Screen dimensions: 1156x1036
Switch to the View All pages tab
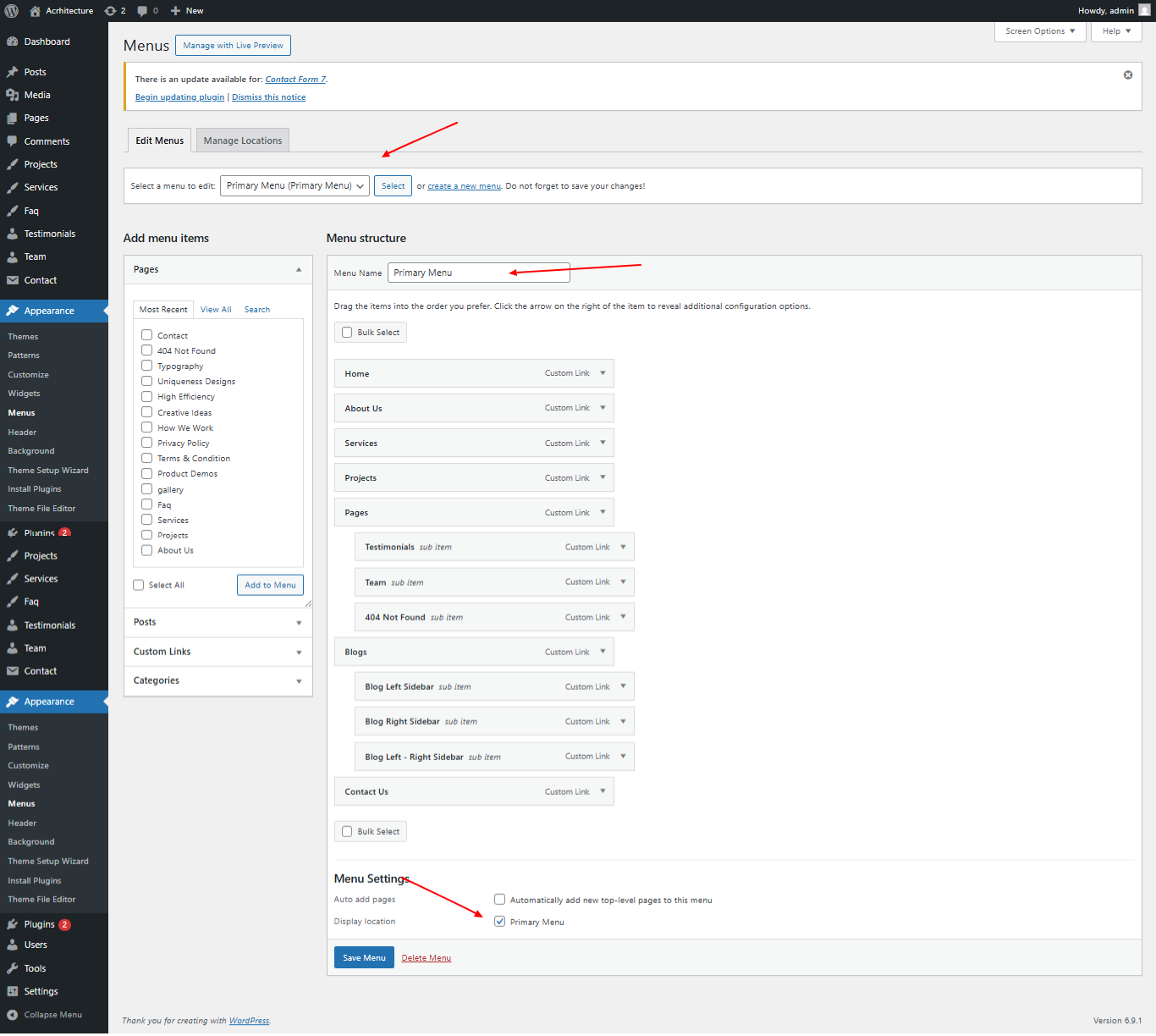tap(216, 310)
